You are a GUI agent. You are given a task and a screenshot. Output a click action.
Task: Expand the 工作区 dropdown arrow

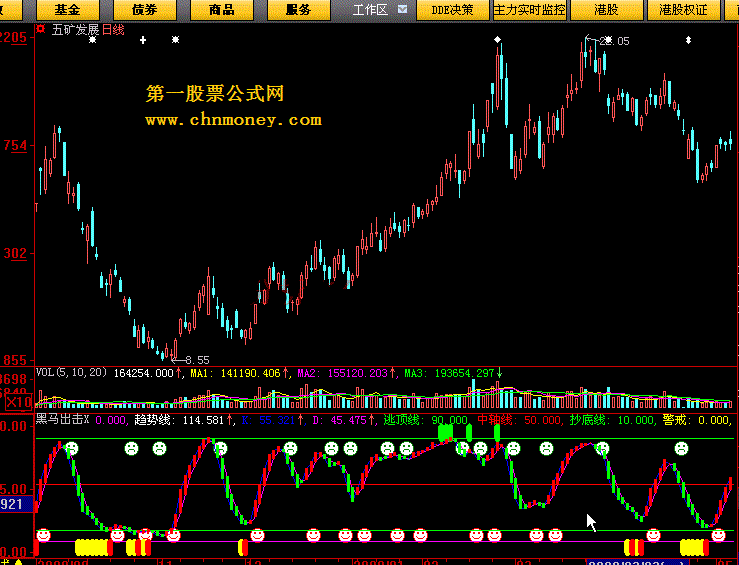pos(402,9)
